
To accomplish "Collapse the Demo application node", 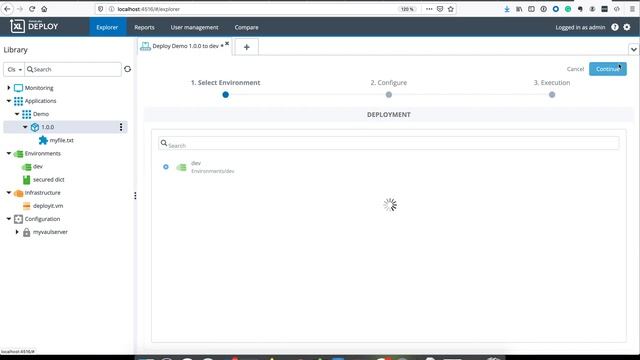I will [x=17, y=114].
